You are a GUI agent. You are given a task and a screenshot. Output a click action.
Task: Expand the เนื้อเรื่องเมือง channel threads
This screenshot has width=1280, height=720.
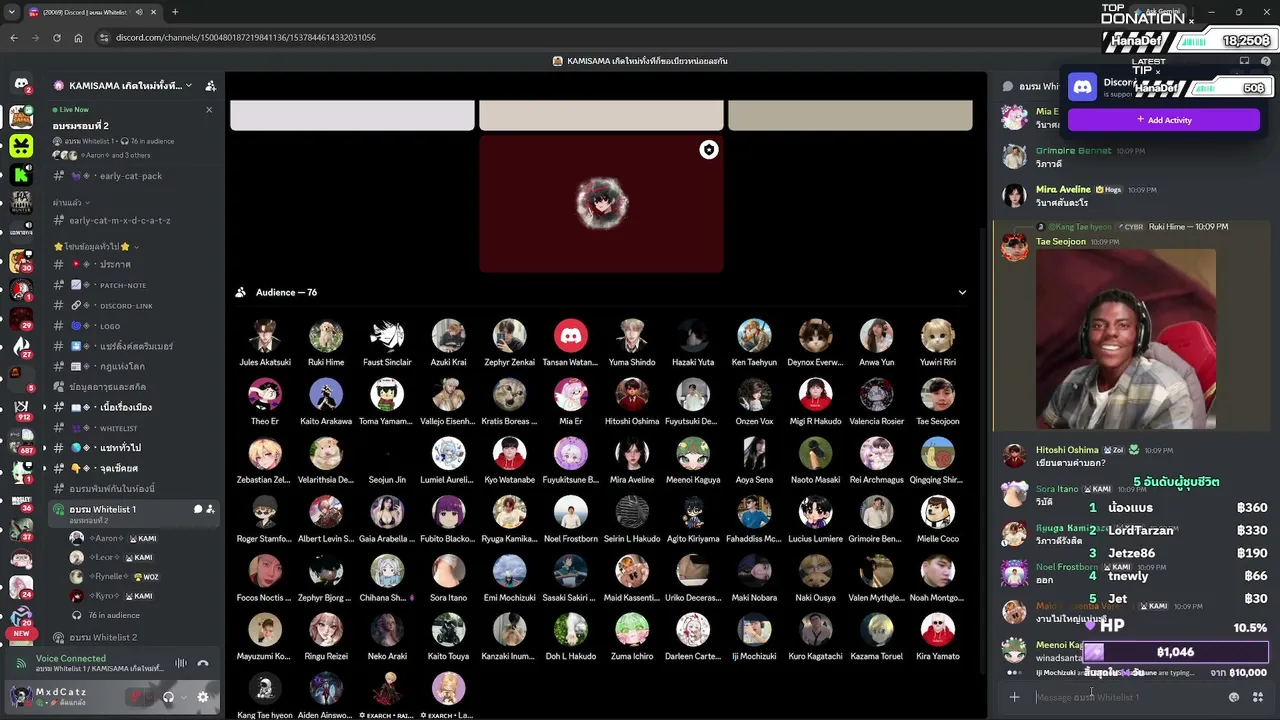pyautogui.click(x=44, y=408)
